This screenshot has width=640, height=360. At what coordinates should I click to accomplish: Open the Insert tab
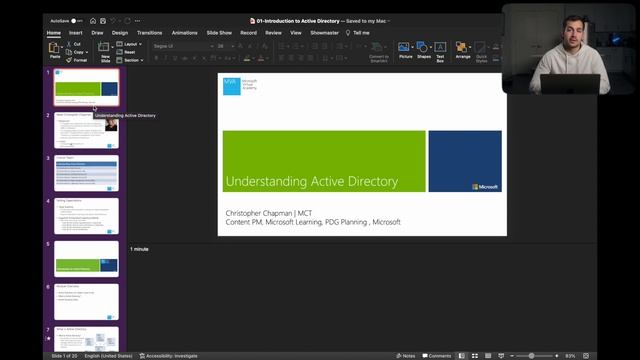click(x=76, y=33)
